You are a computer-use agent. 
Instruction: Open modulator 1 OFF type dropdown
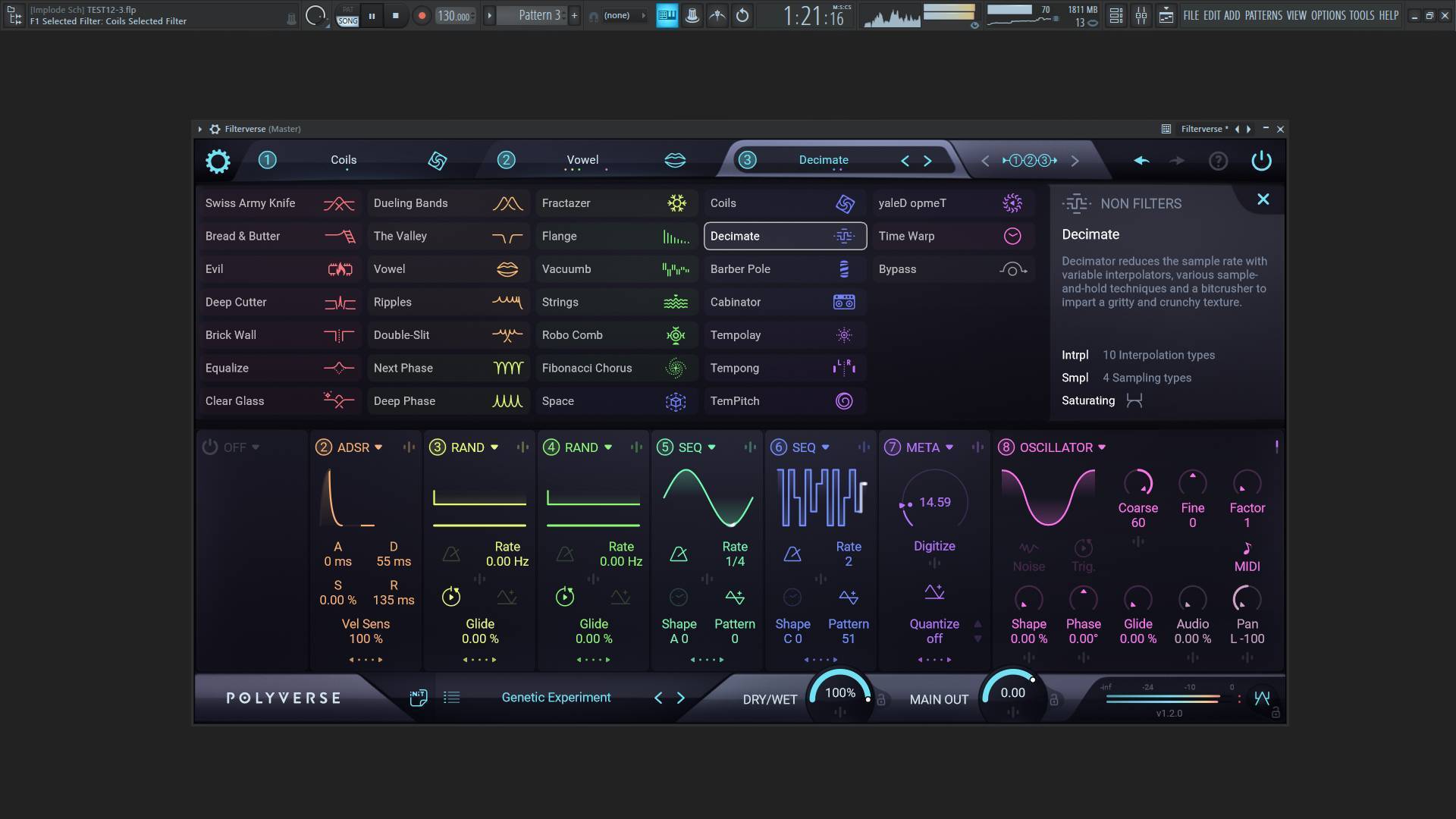256,447
